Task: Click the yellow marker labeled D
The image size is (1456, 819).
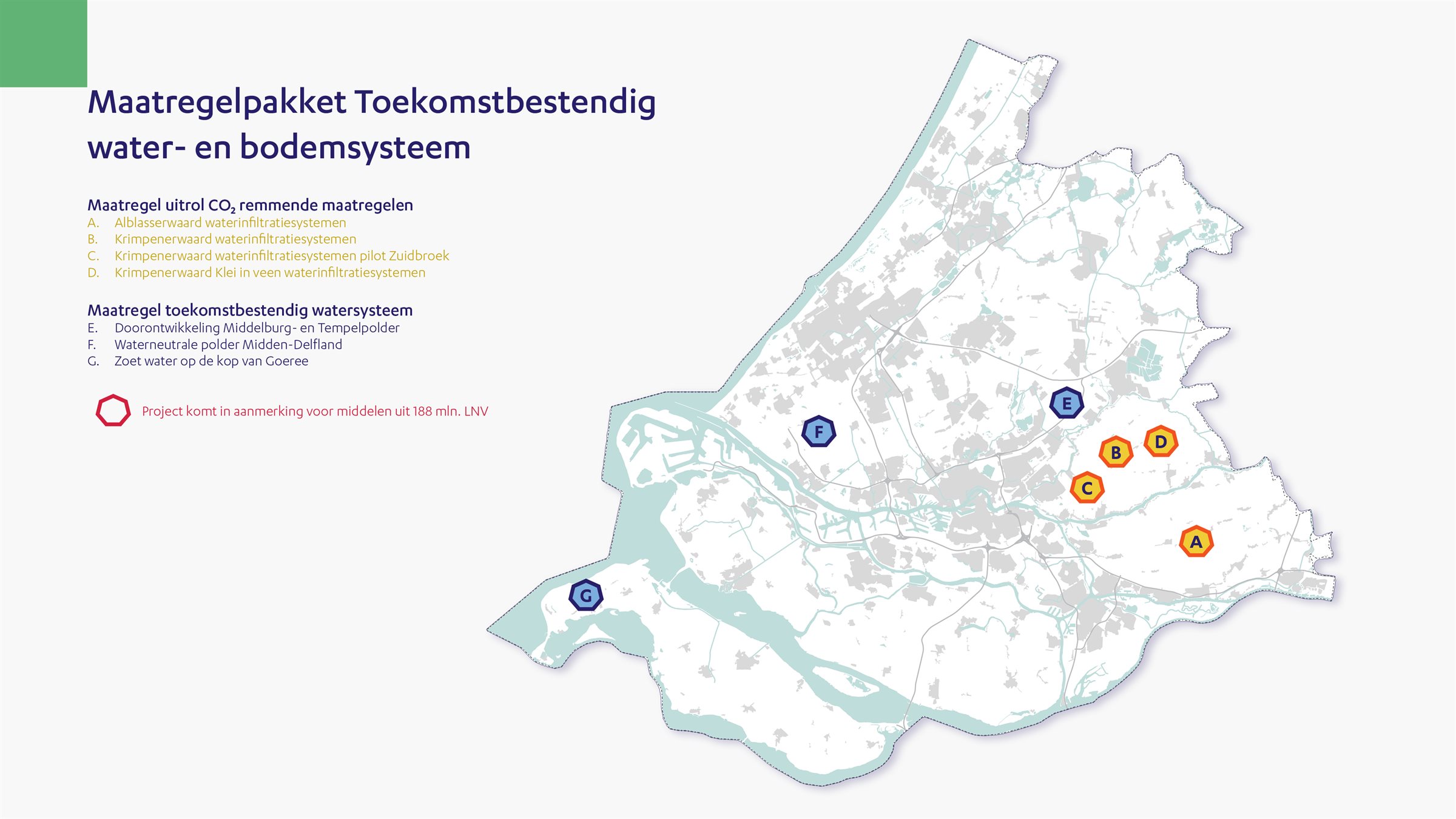Action: click(x=1161, y=442)
